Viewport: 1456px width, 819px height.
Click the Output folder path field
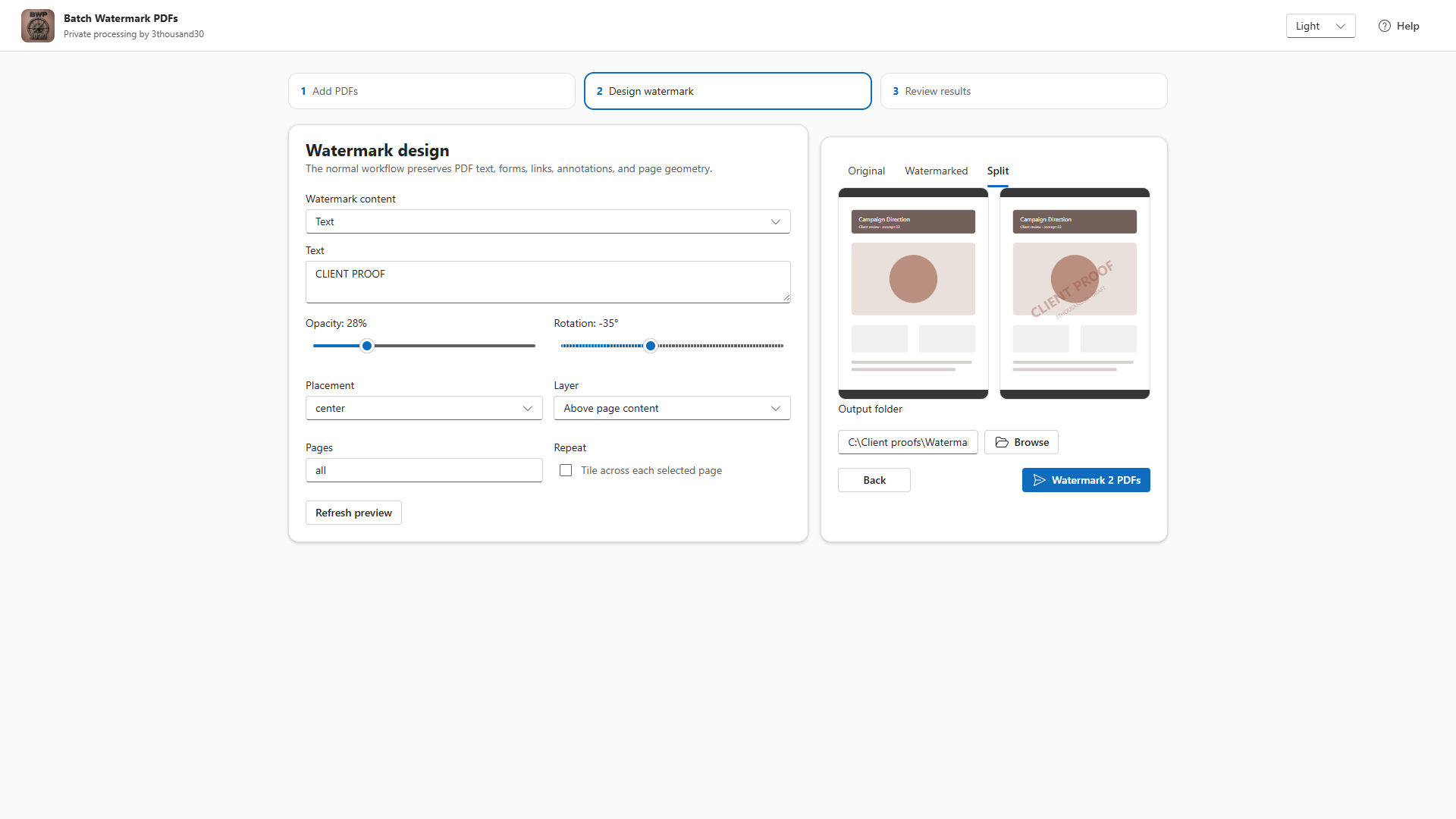point(908,442)
